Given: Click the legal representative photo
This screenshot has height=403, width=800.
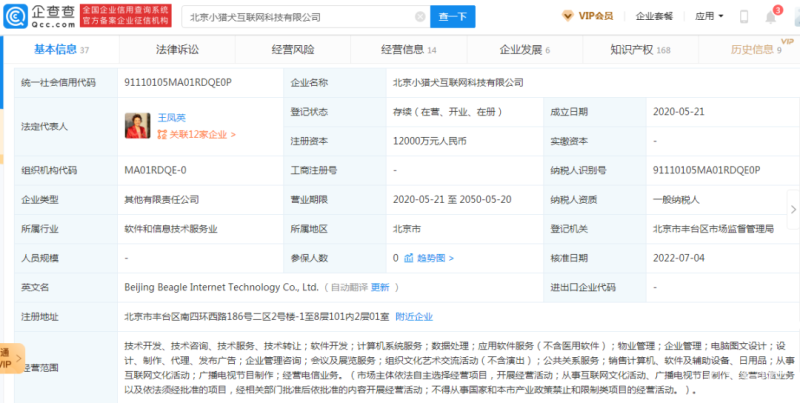Looking at the screenshot, I should [x=138, y=125].
